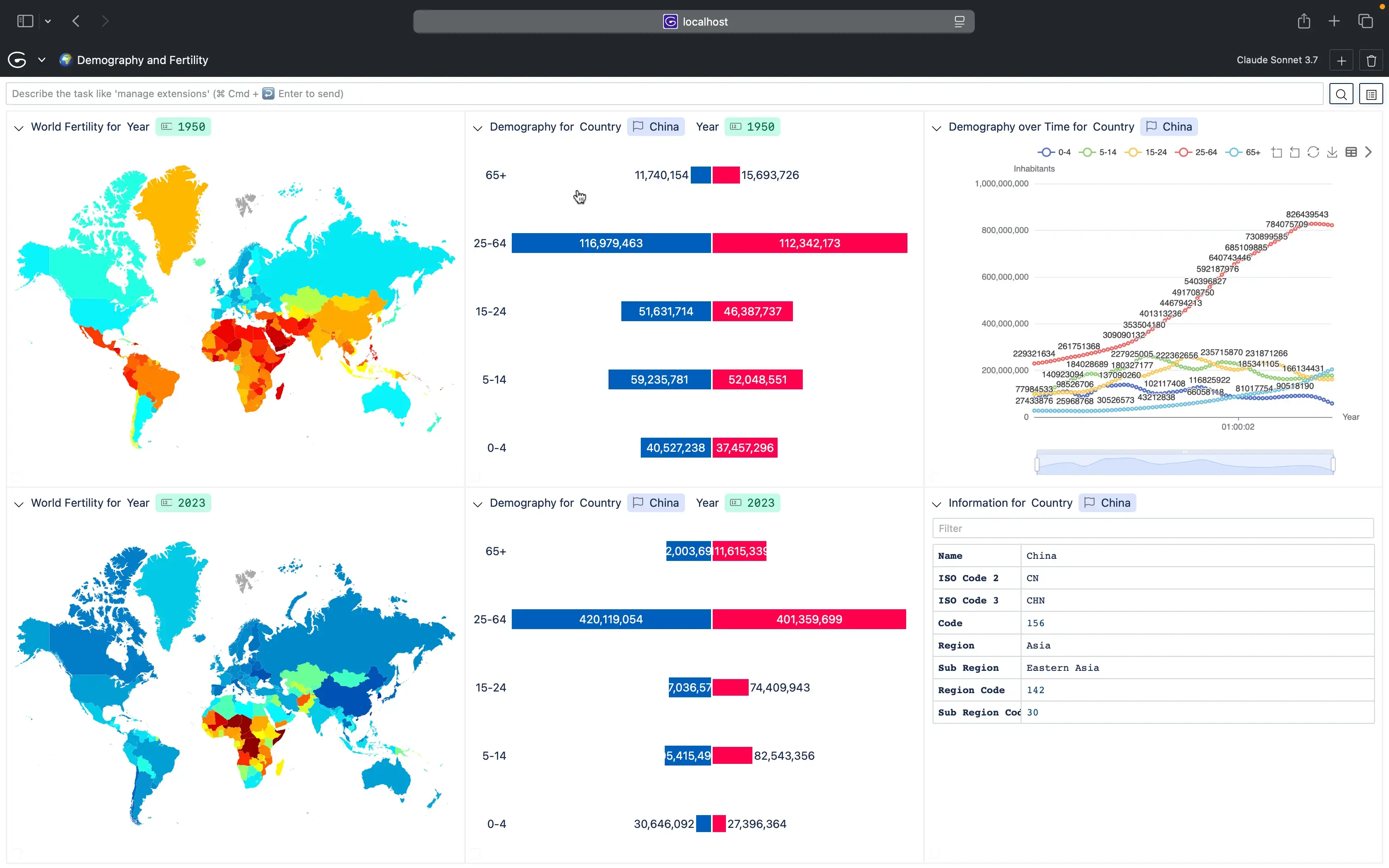Click the Filter input field
This screenshot has height=868, width=1389.
[1153, 528]
